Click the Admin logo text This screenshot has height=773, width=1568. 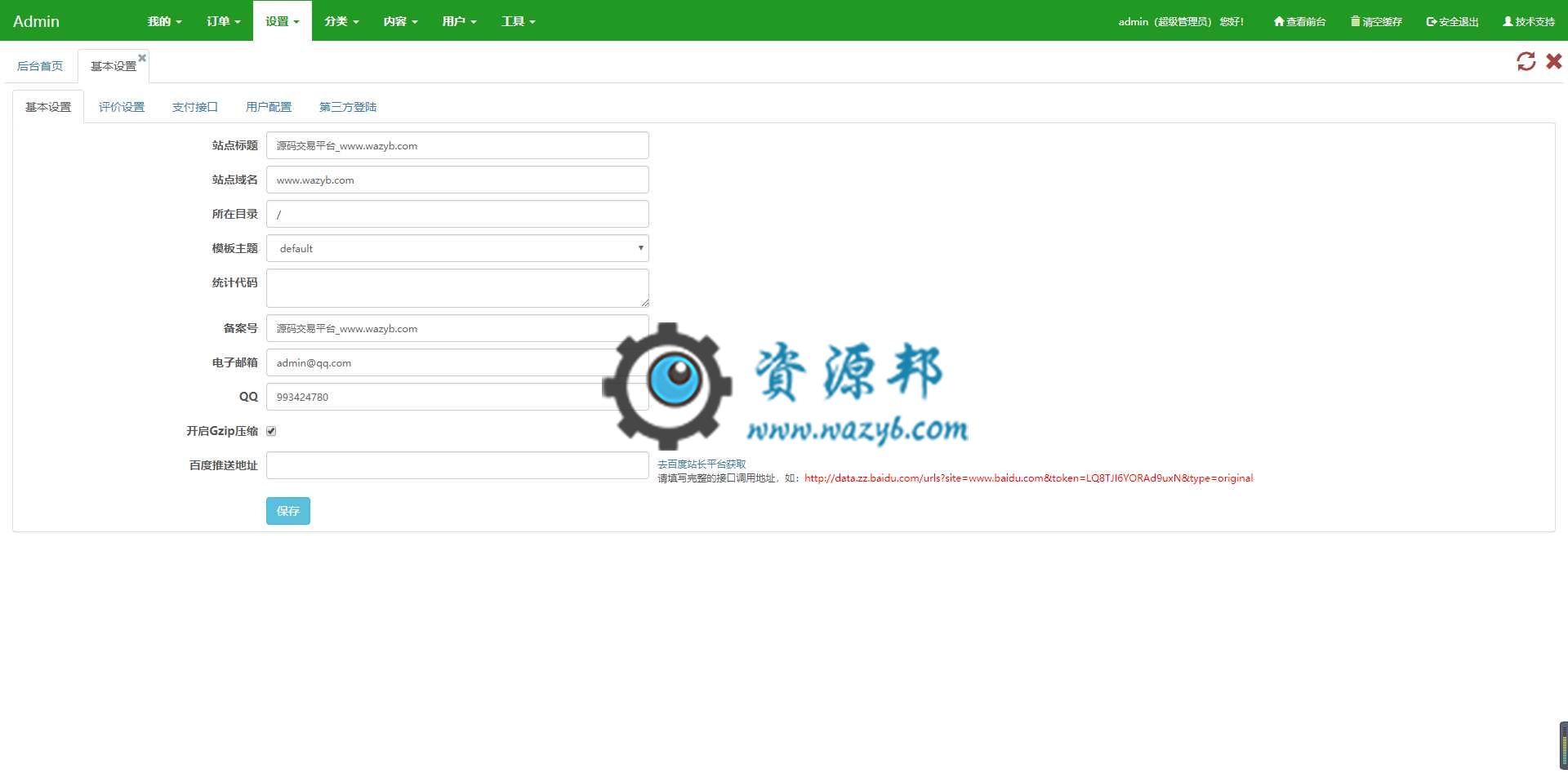(x=36, y=21)
